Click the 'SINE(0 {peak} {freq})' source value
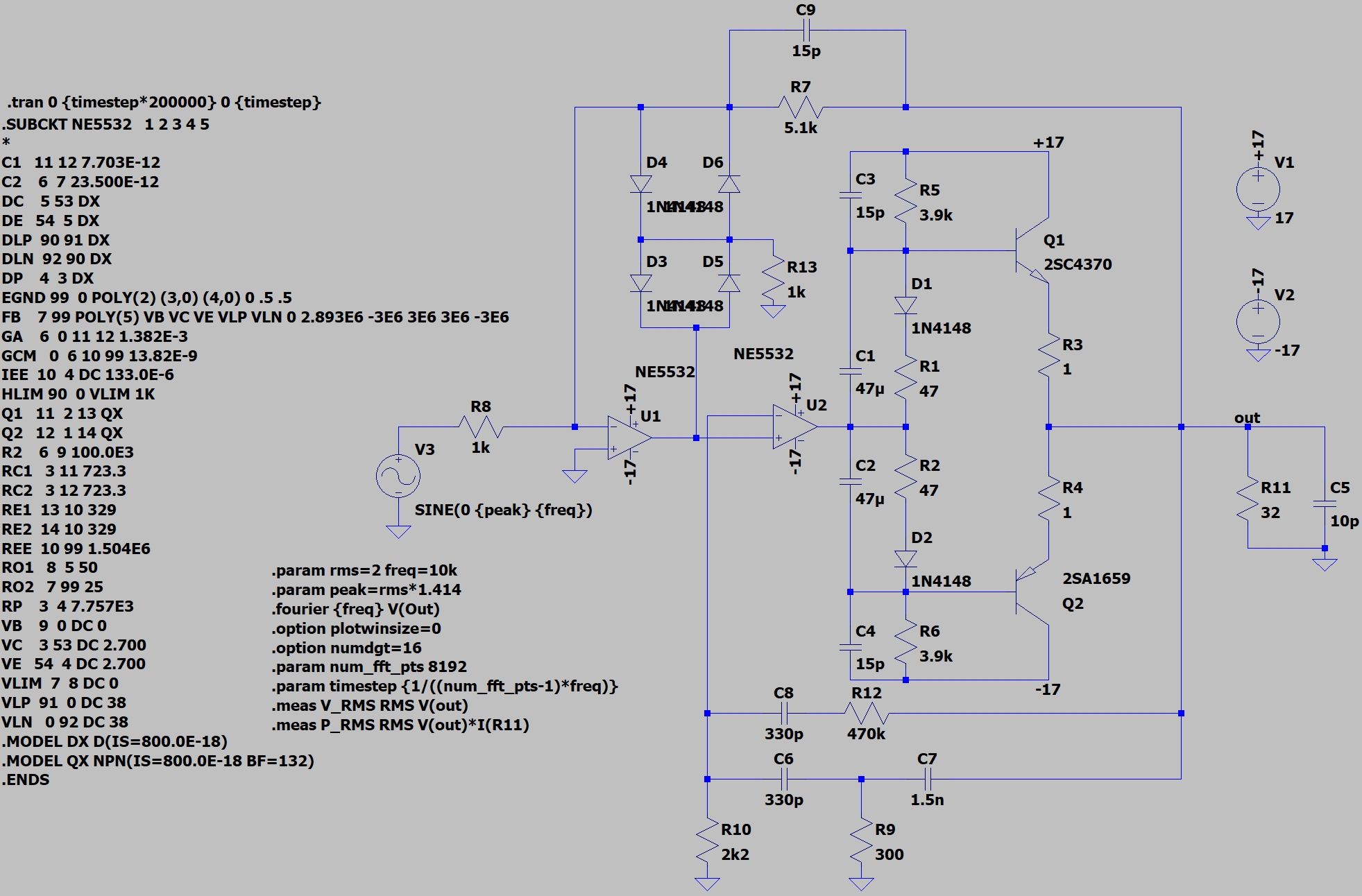This screenshot has height=896, width=1362. [504, 510]
